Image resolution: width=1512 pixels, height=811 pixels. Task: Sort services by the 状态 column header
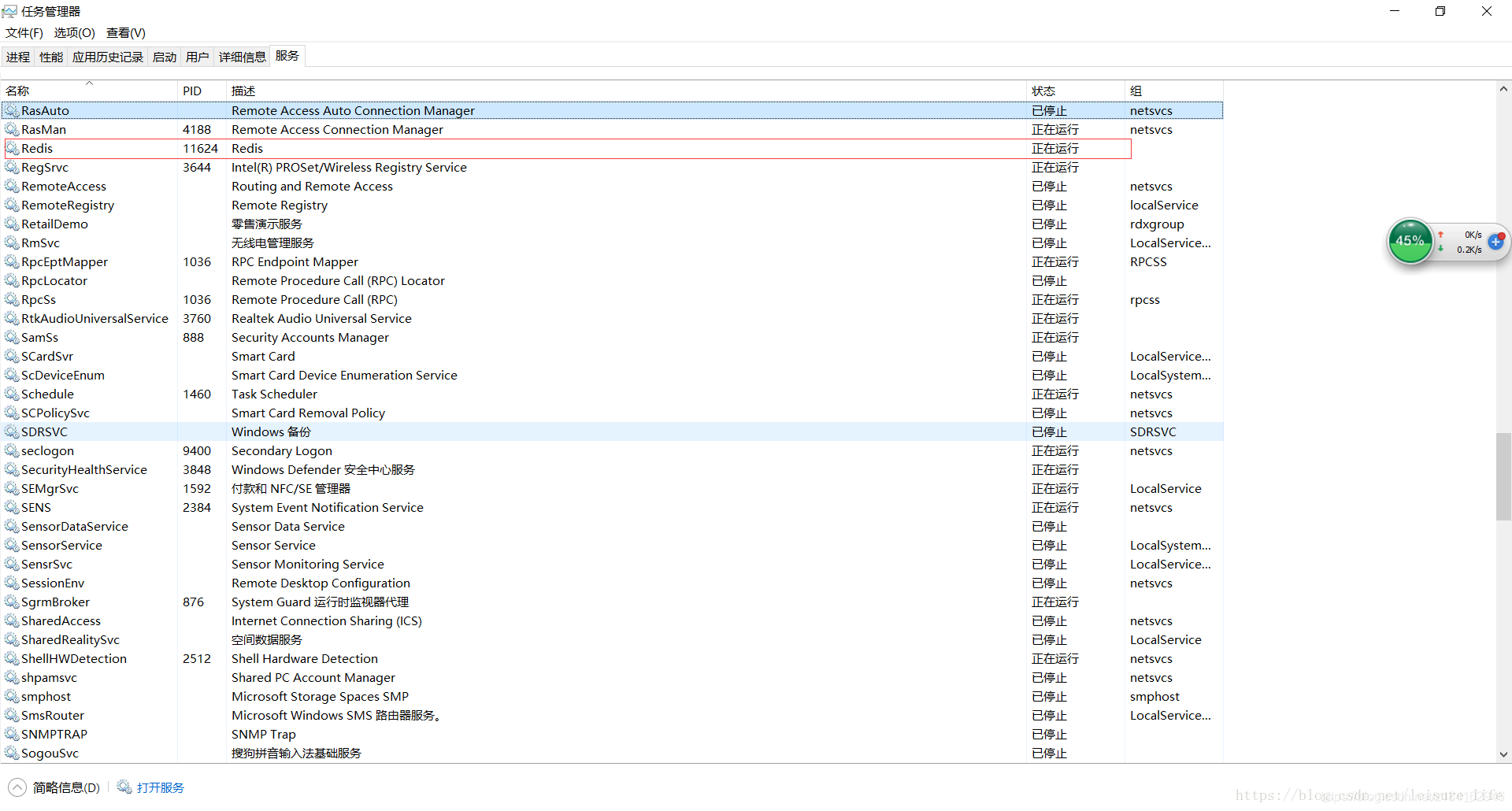[x=1076, y=91]
